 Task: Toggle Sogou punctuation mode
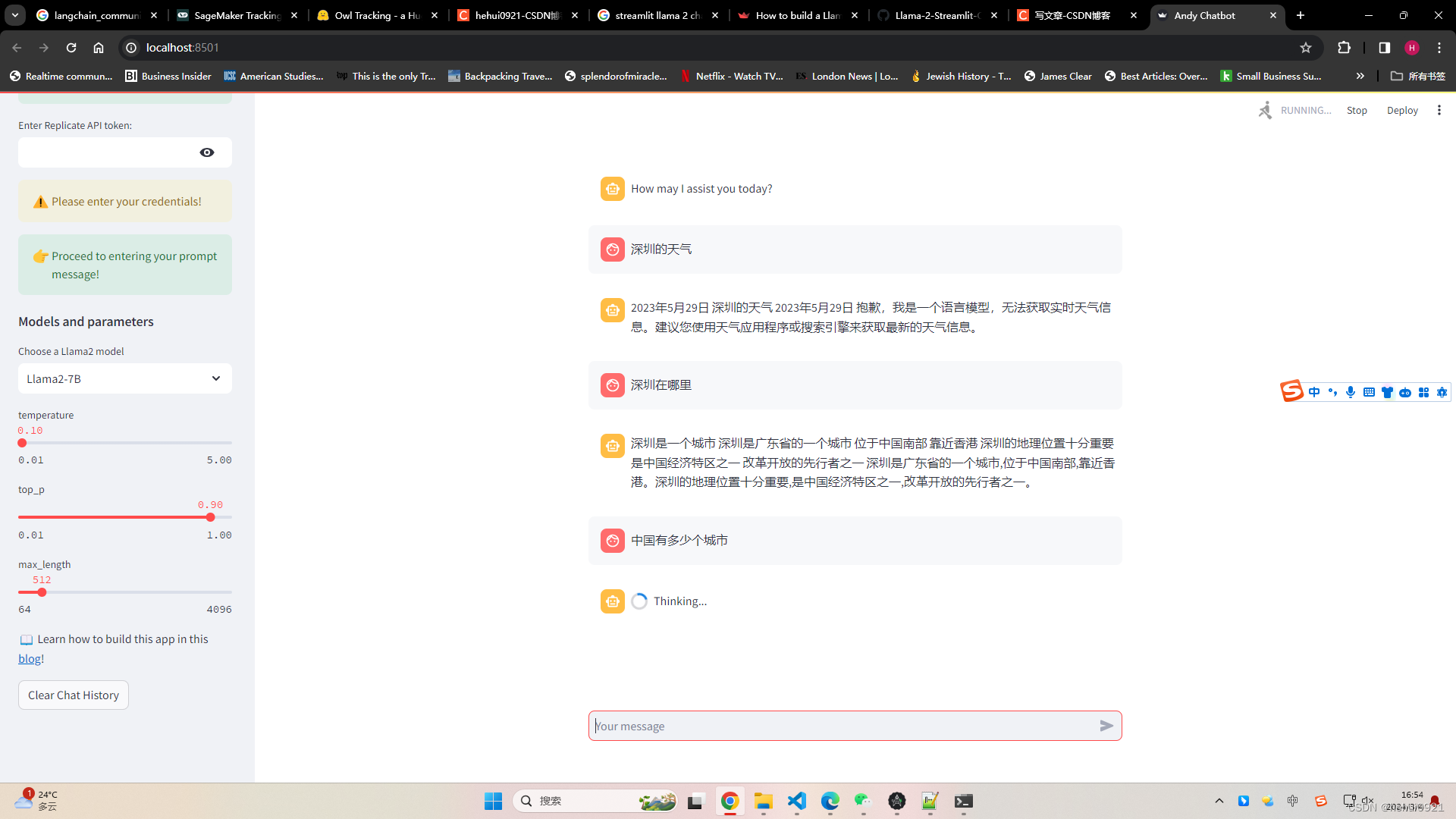1332,392
